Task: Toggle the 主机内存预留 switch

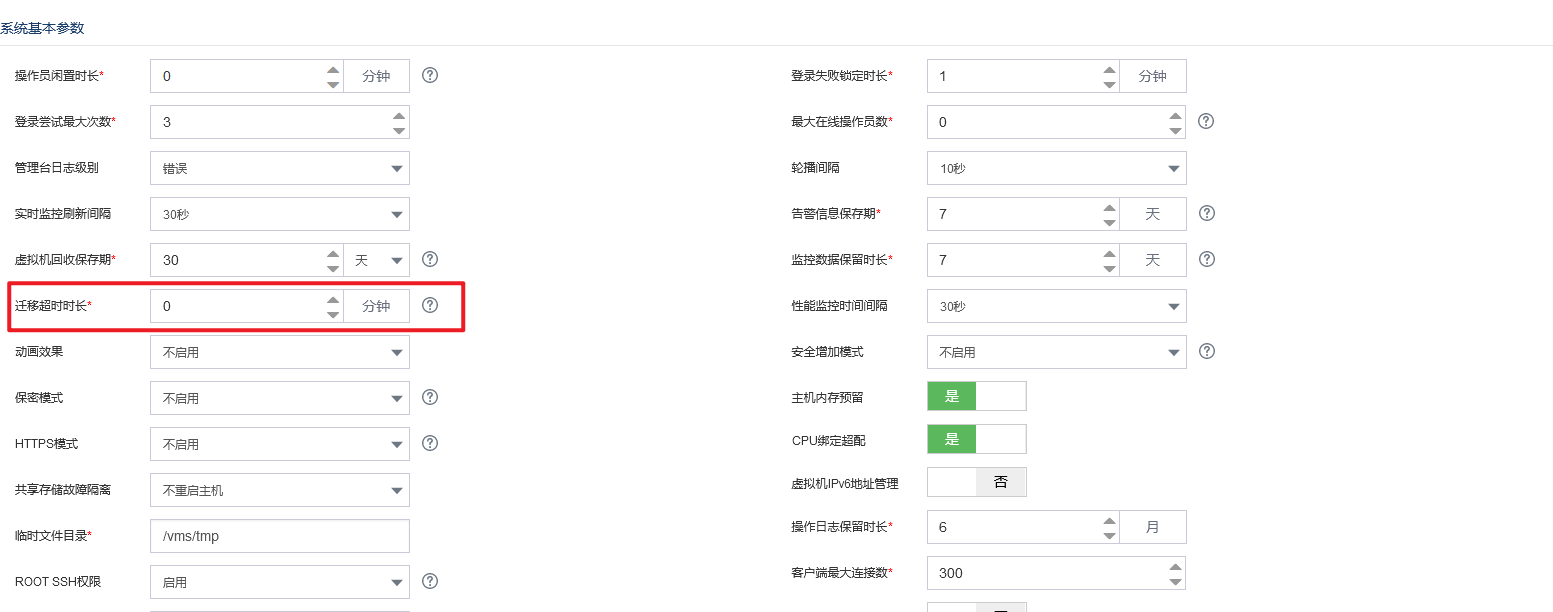Action: [x=976, y=396]
